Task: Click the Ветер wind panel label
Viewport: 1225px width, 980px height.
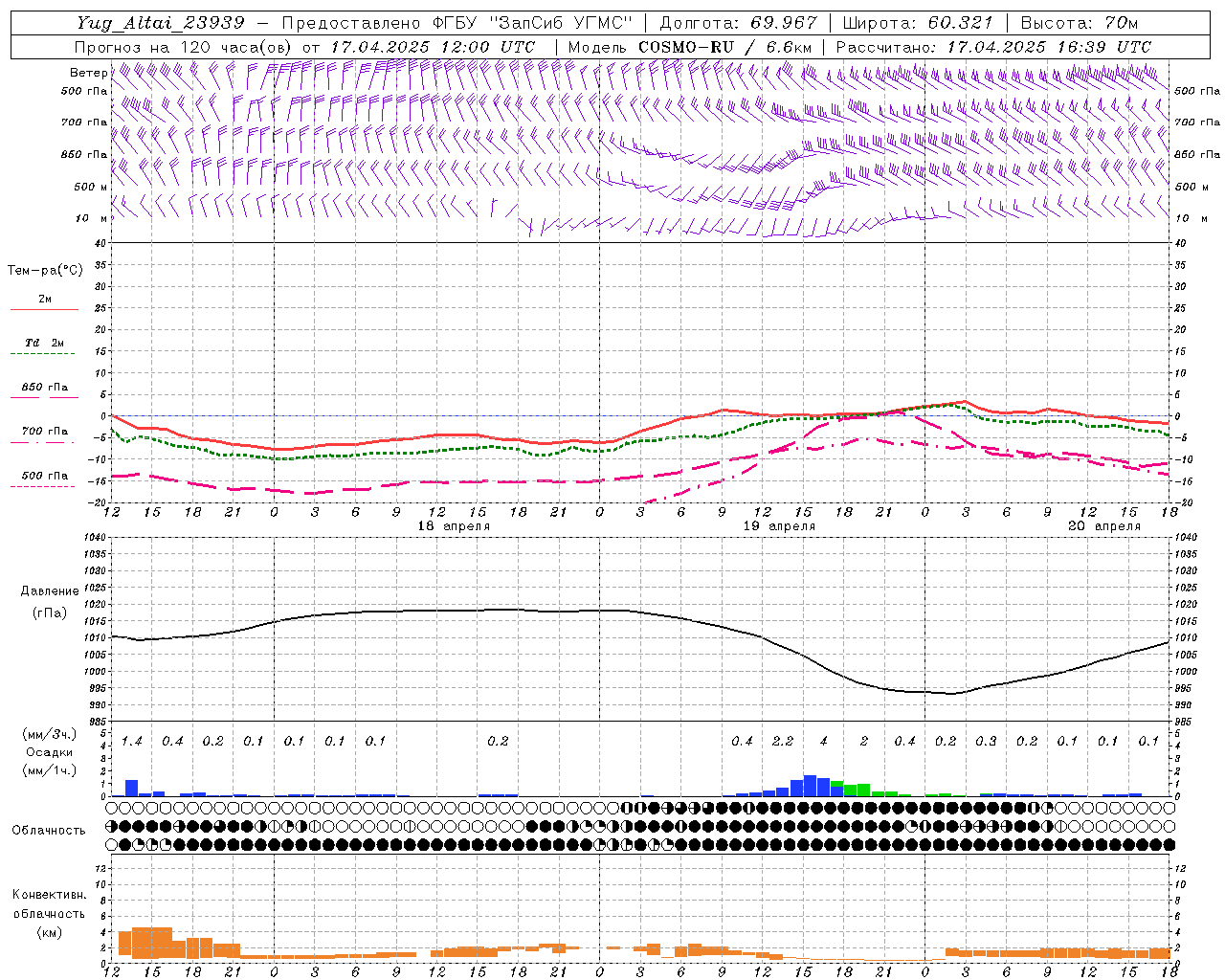Action: (x=88, y=73)
